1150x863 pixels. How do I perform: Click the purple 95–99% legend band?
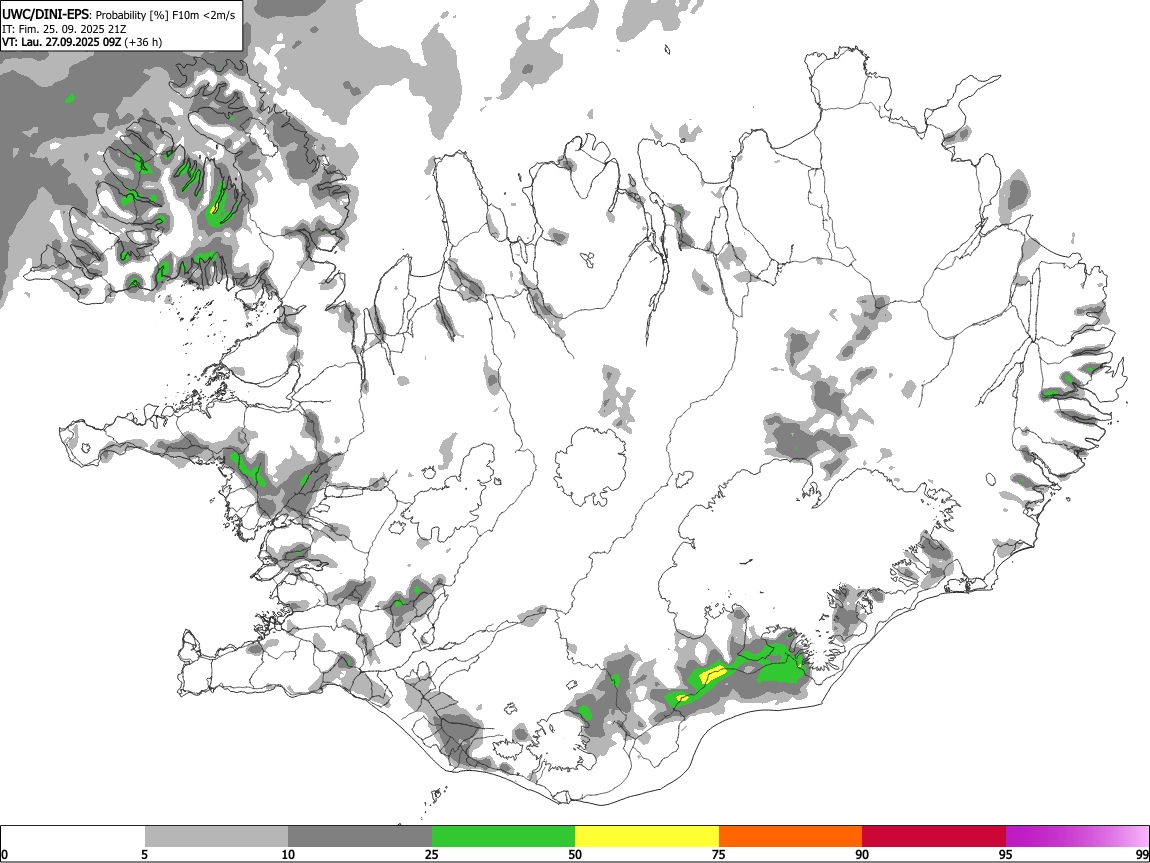pos(1077,836)
